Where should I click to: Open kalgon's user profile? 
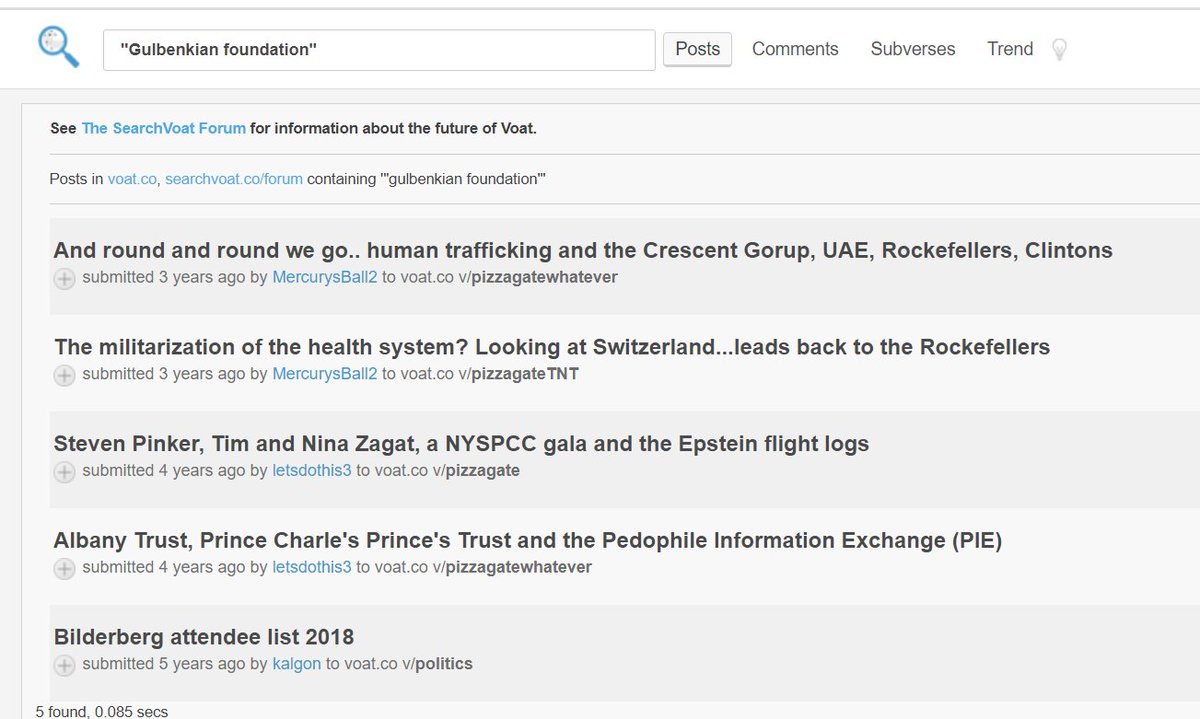coord(297,663)
